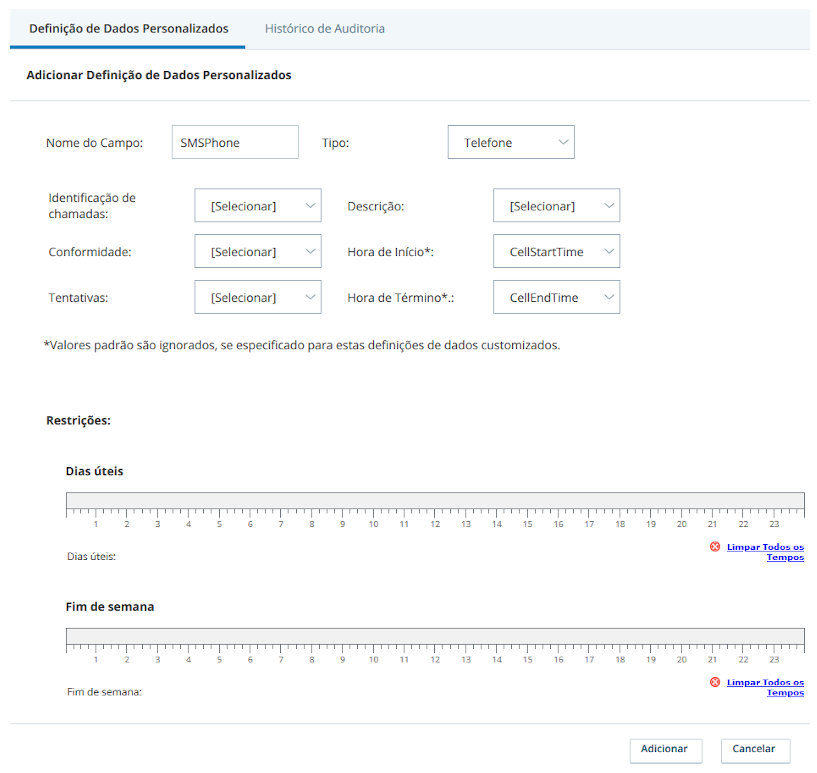Click hour 12 on Dias úteis ruler

435,524
